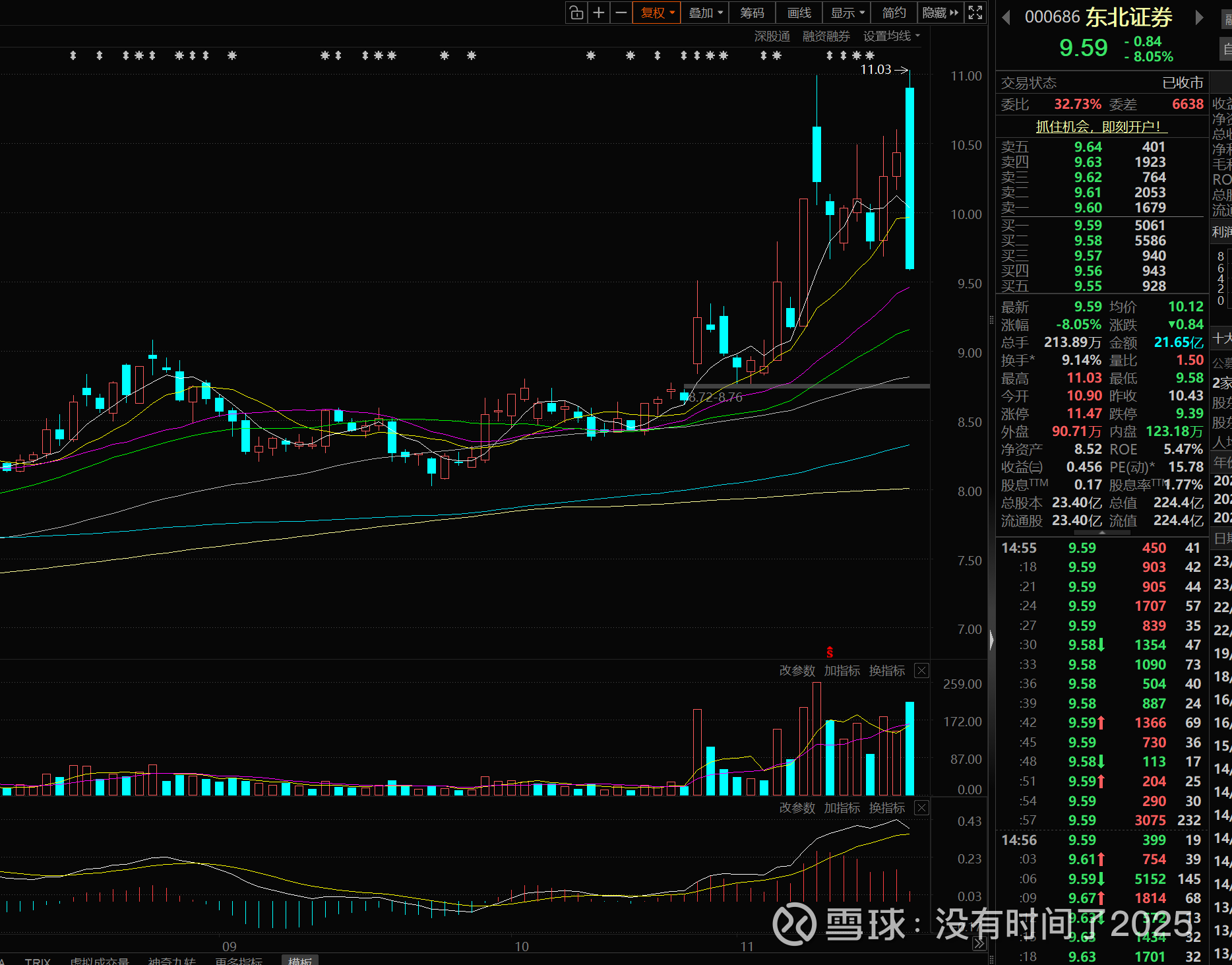Click the lock icon in chart toolbar
Viewport: 1232px width, 965px height.
coord(576,13)
